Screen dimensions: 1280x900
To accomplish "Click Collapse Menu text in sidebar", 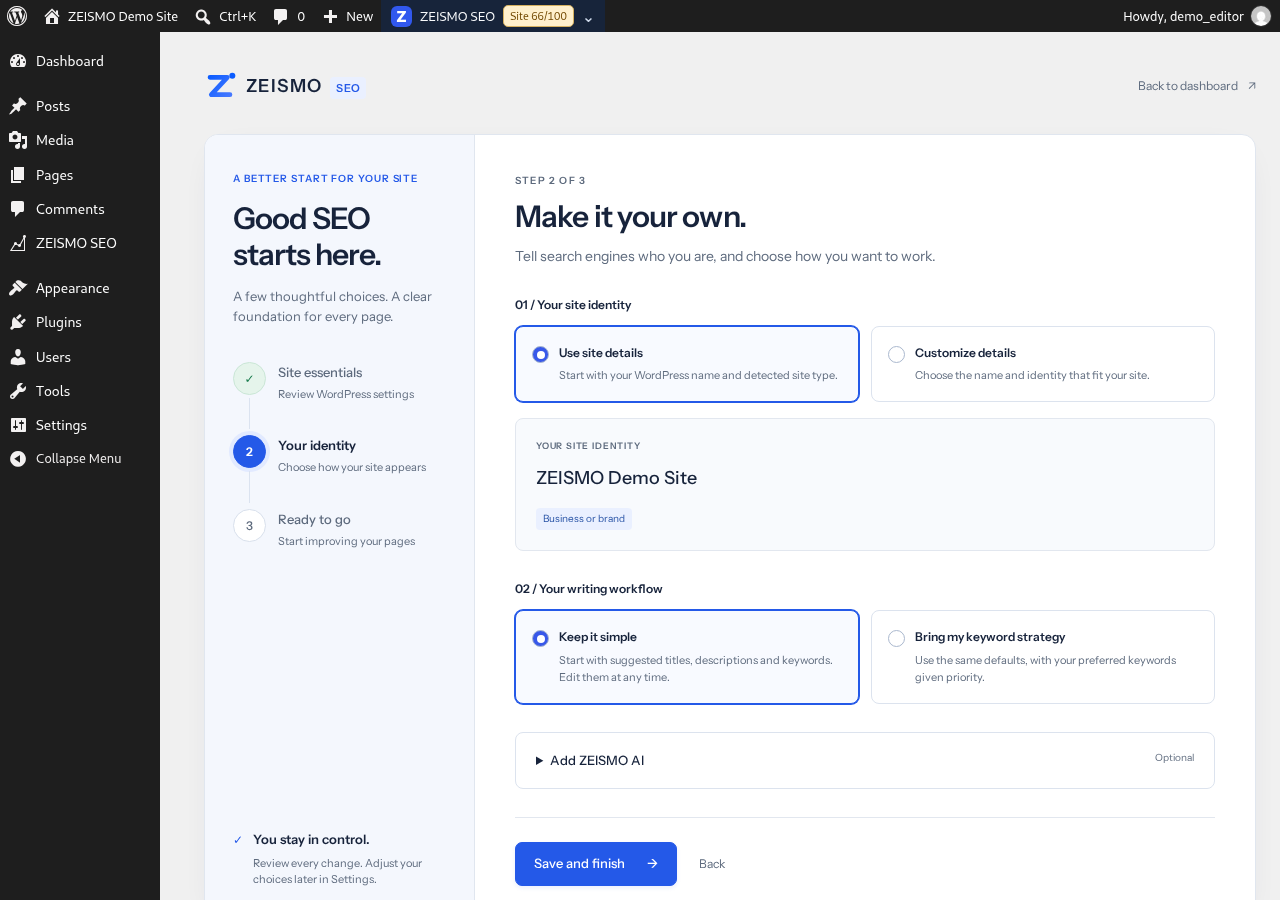I will 79,459.
